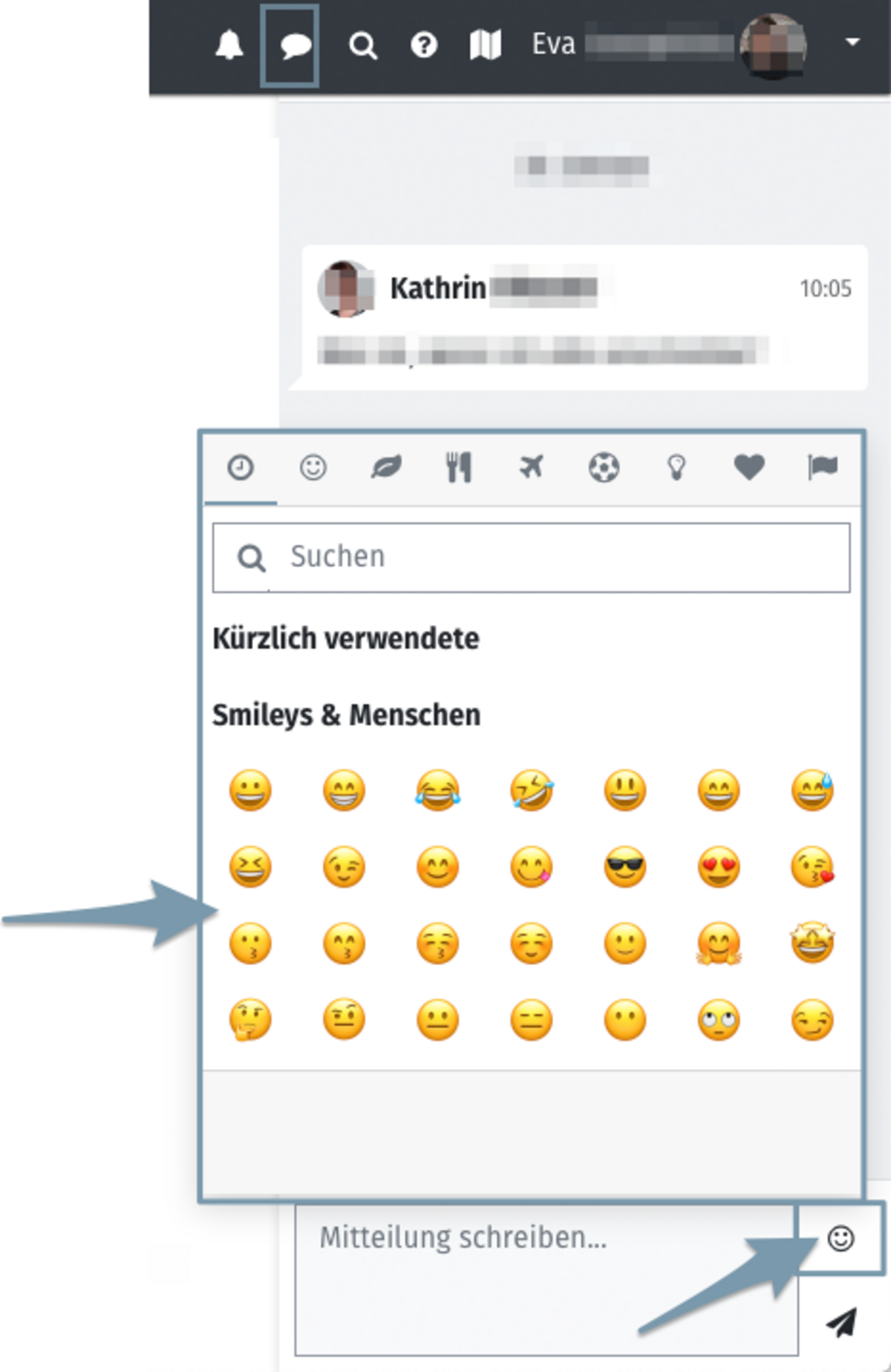The width and height of the screenshot is (891, 1372).
Task: Click the search magnifier in top bar
Action: click(x=363, y=46)
